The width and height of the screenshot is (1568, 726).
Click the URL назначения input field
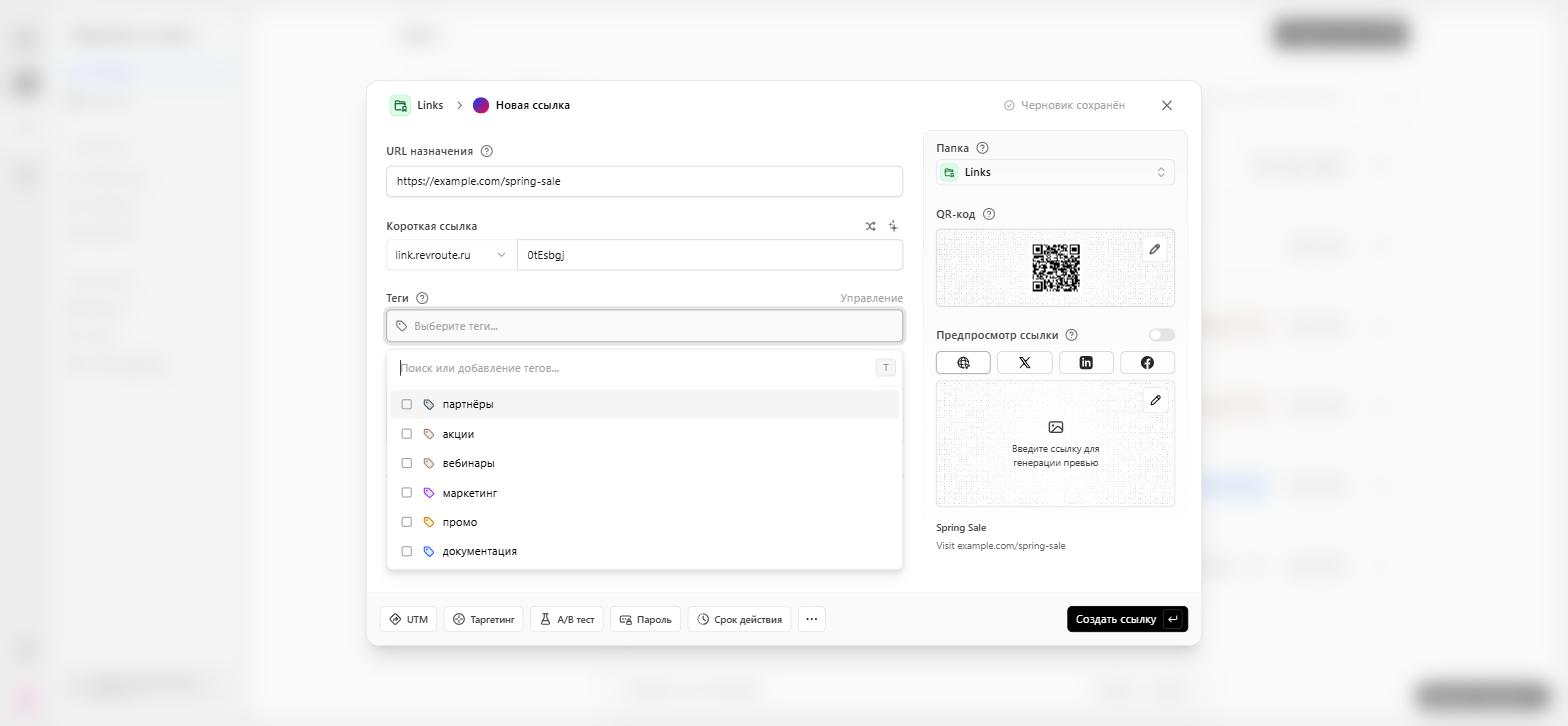pyautogui.click(x=645, y=181)
